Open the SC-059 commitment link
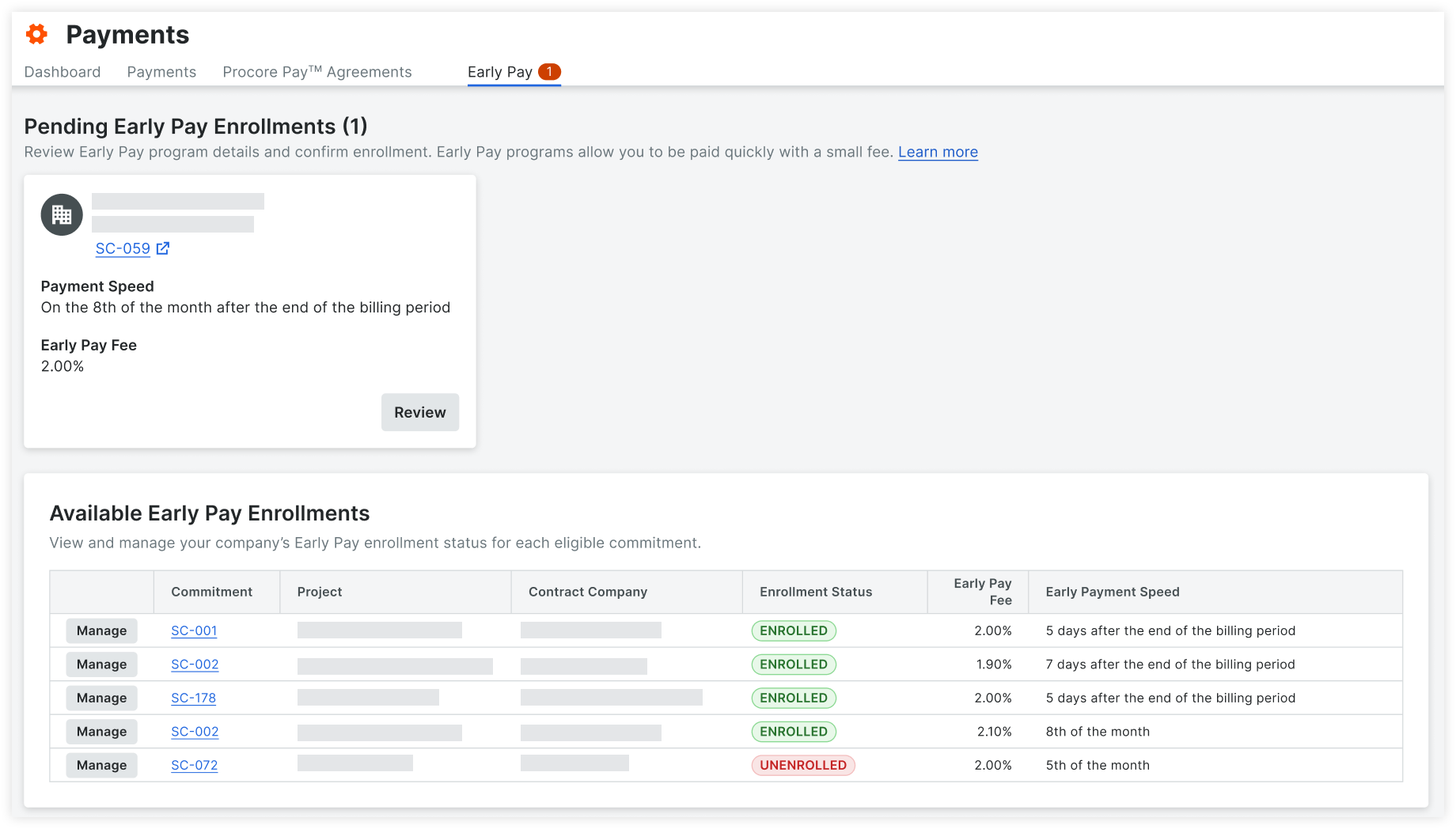Screen dimensions: 1456x829 click(123, 248)
